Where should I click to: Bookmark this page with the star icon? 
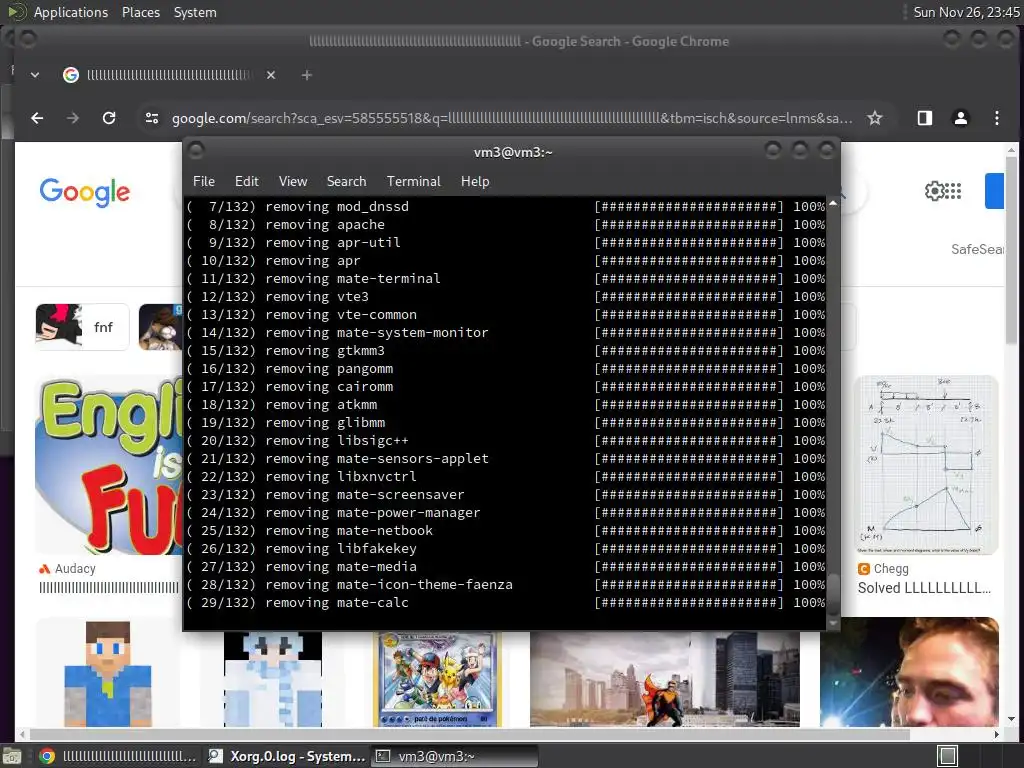coord(874,118)
